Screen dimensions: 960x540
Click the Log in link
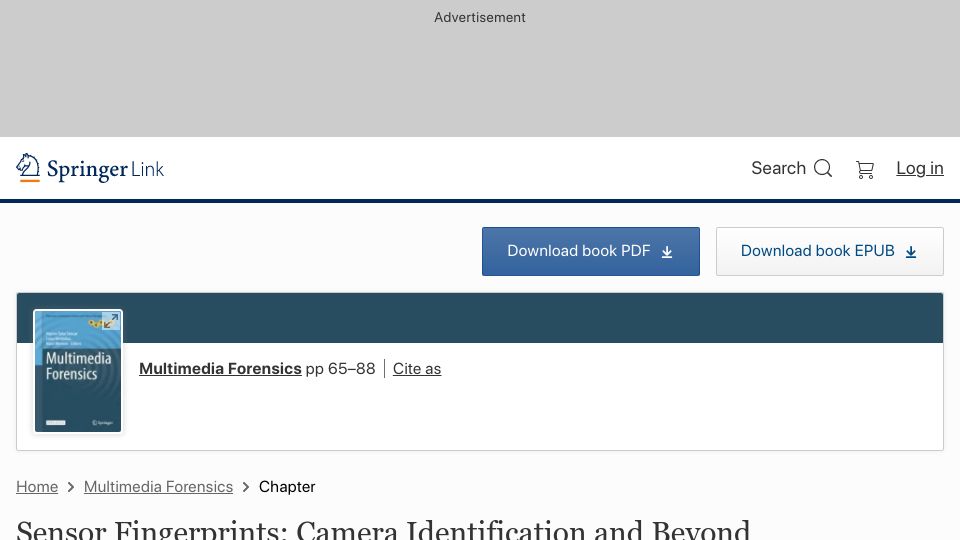920,168
